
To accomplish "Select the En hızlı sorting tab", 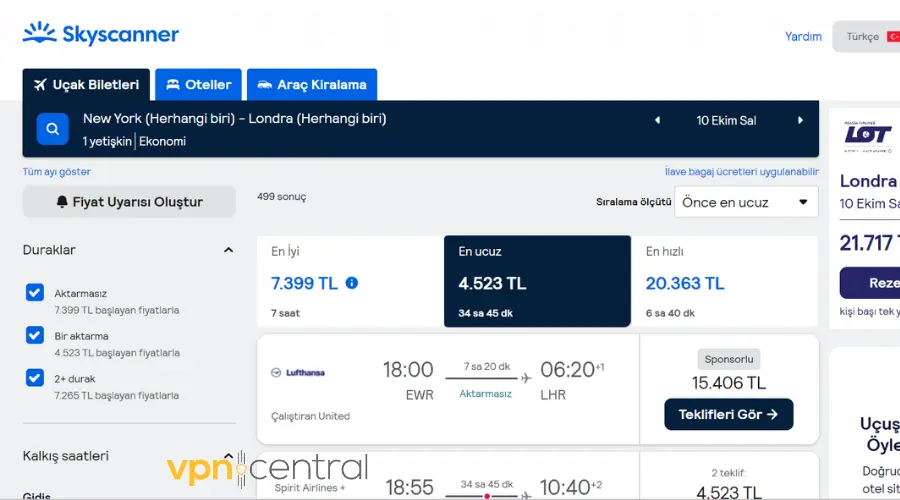I will coord(724,281).
